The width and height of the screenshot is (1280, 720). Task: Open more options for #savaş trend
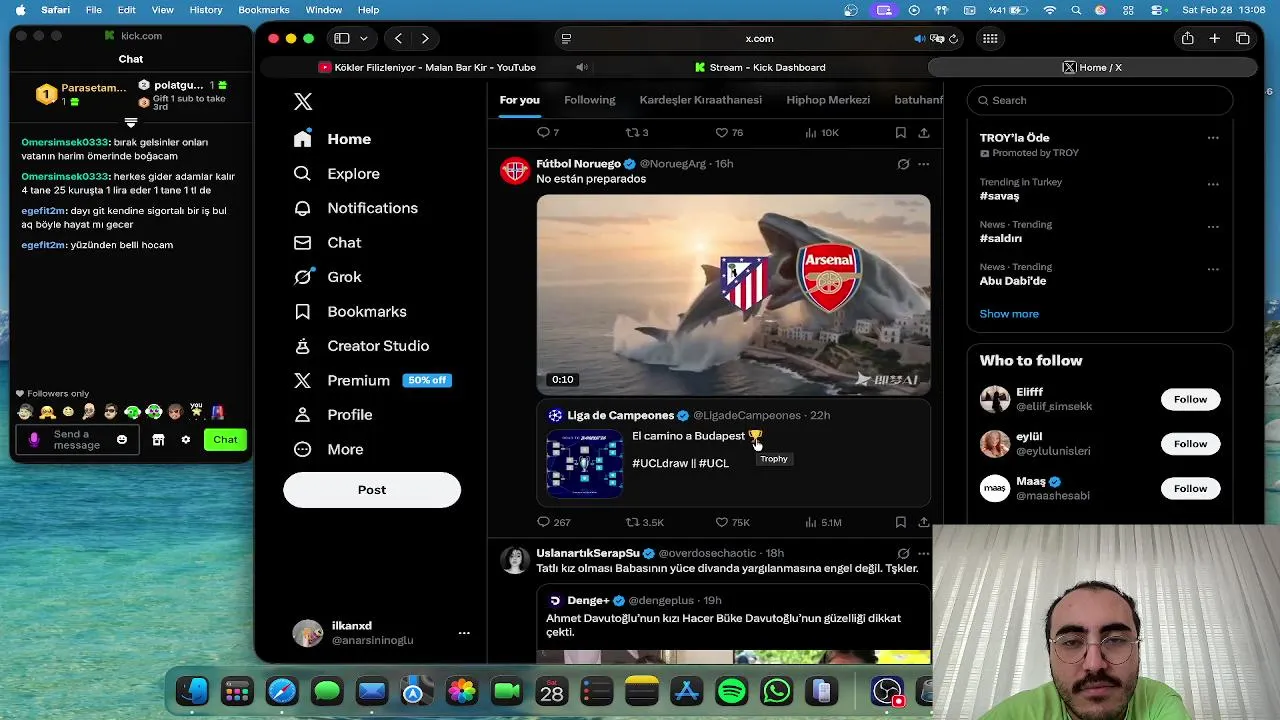[1213, 184]
